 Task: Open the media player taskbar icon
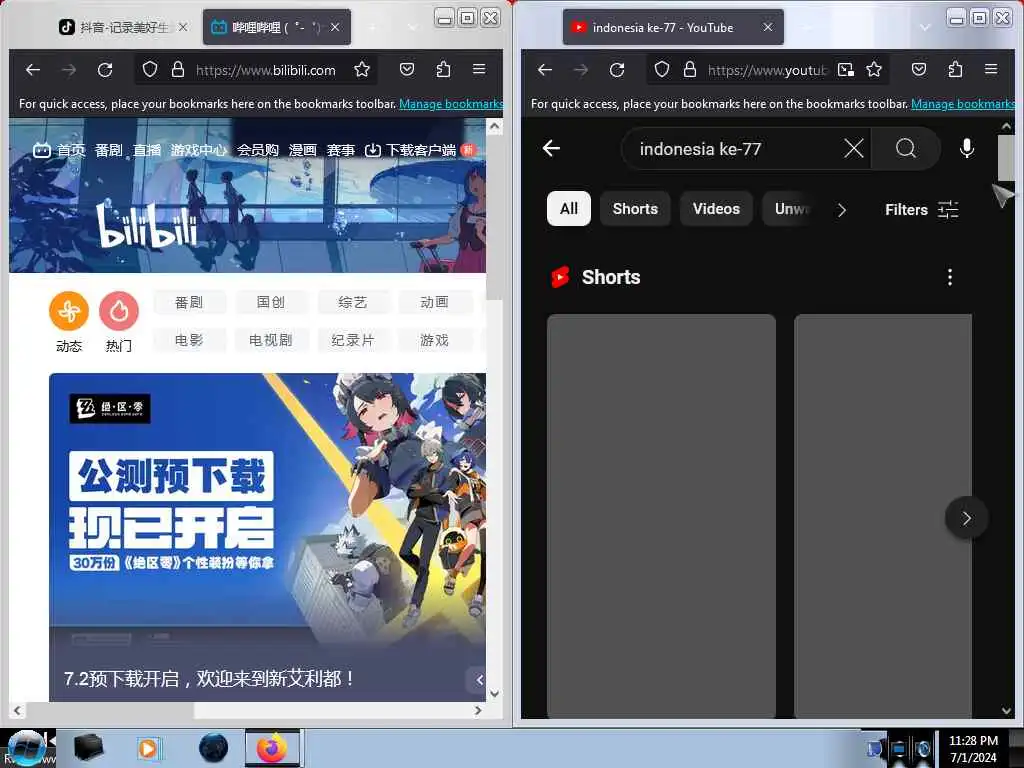click(x=148, y=748)
